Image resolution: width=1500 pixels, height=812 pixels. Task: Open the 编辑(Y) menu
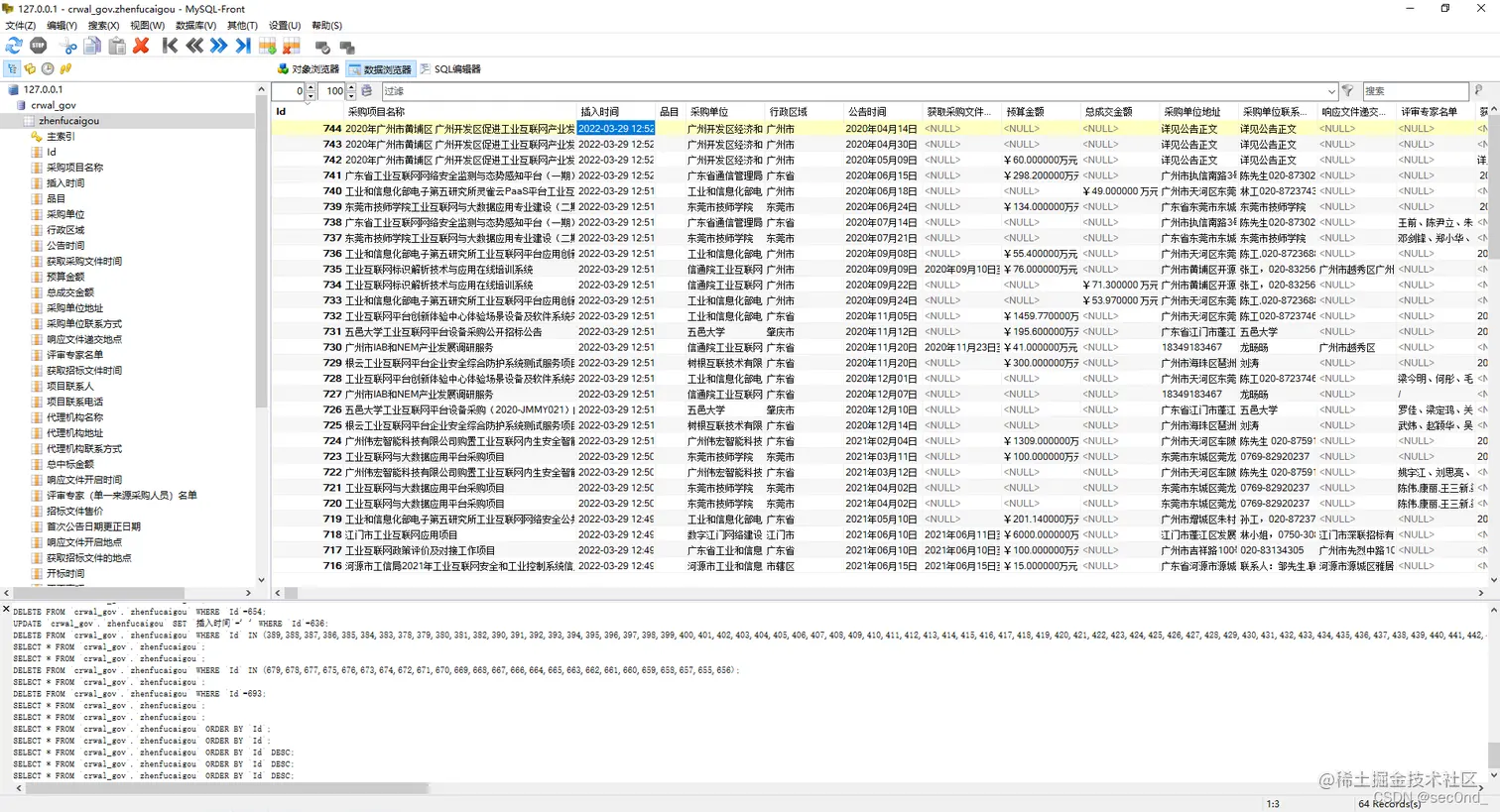point(62,26)
